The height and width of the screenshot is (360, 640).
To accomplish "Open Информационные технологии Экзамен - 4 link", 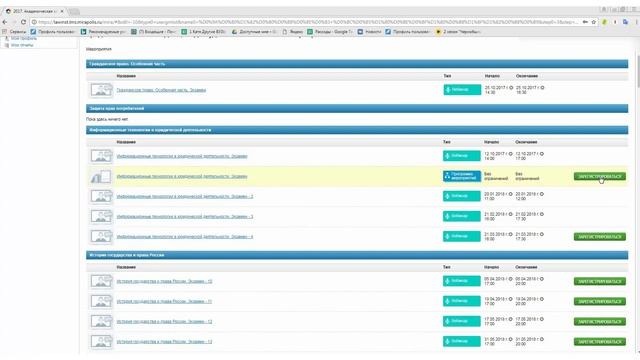I will click(x=185, y=237).
